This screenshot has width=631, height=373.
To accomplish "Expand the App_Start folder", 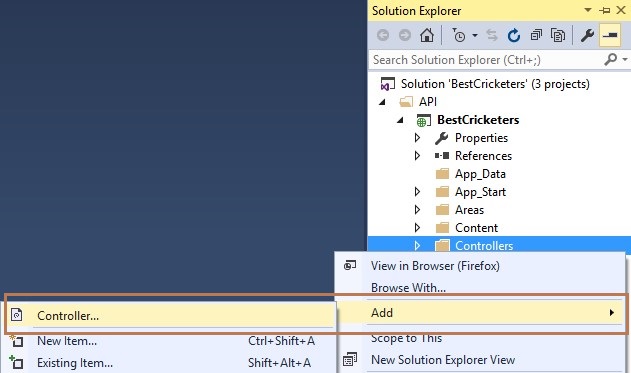I will pyautogui.click(x=417, y=192).
